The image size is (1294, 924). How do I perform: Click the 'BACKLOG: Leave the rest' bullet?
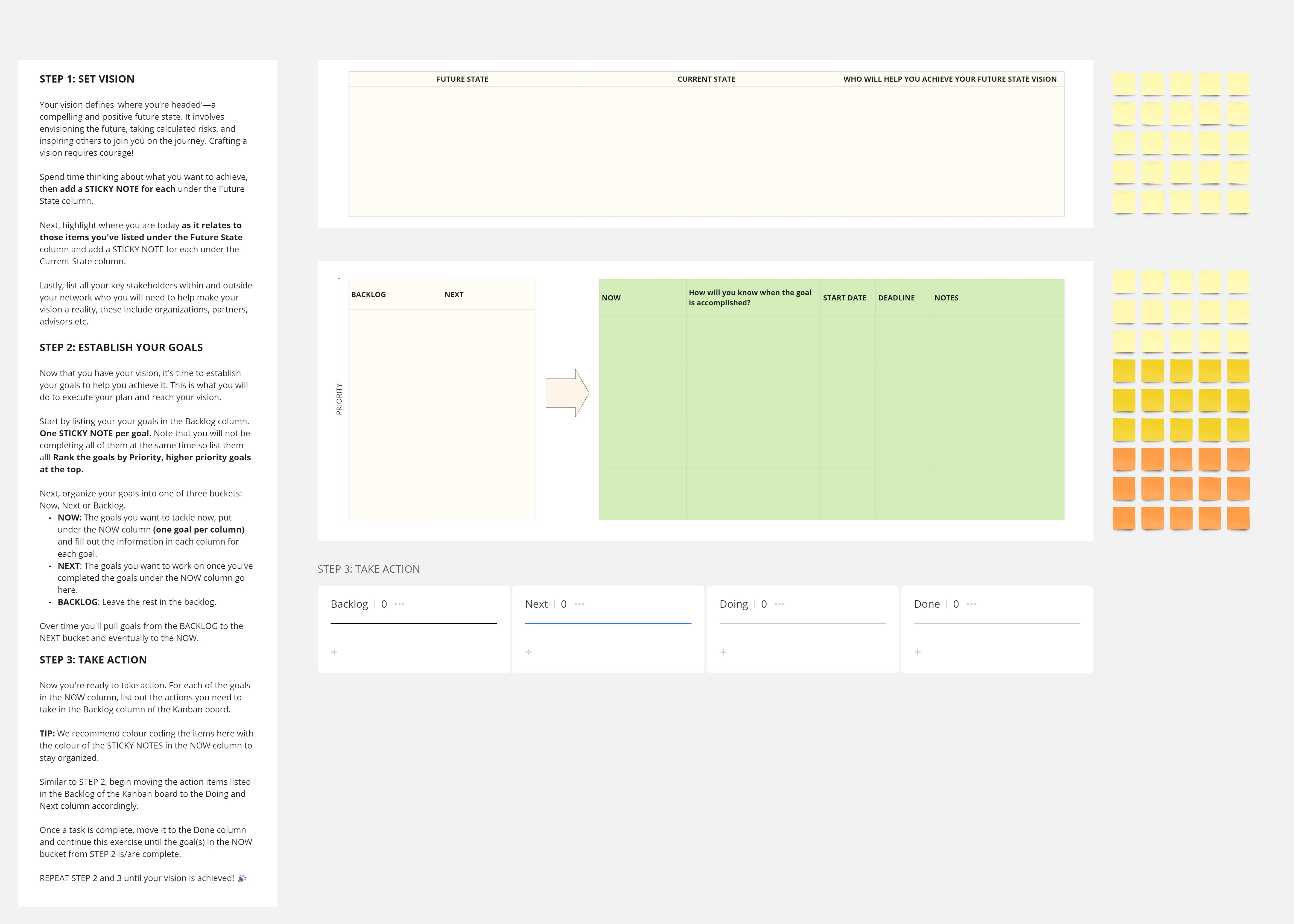click(137, 602)
